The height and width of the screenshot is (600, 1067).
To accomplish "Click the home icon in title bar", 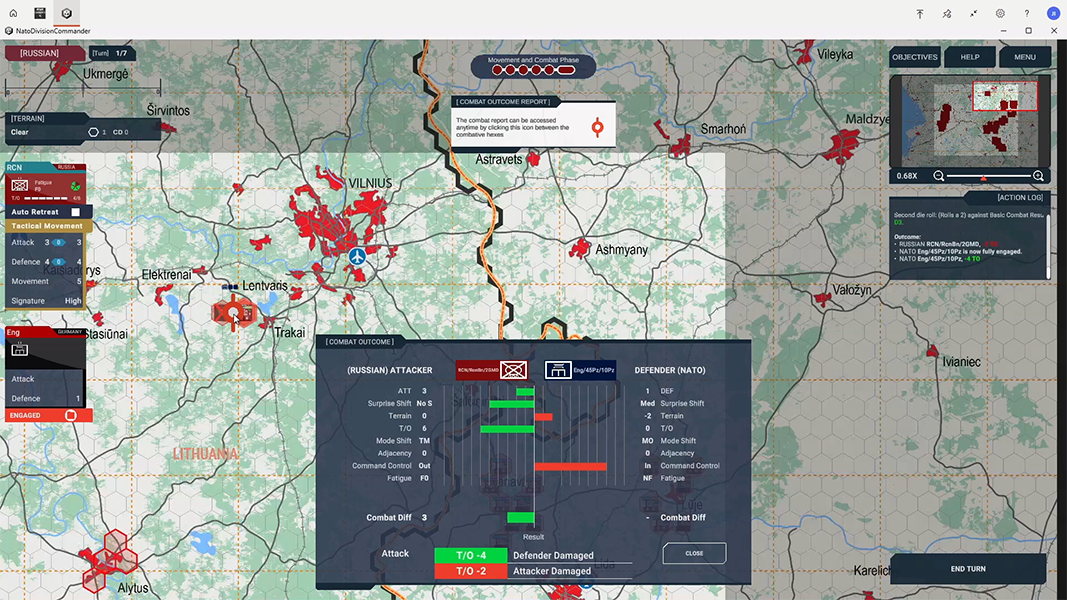I will [x=13, y=13].
